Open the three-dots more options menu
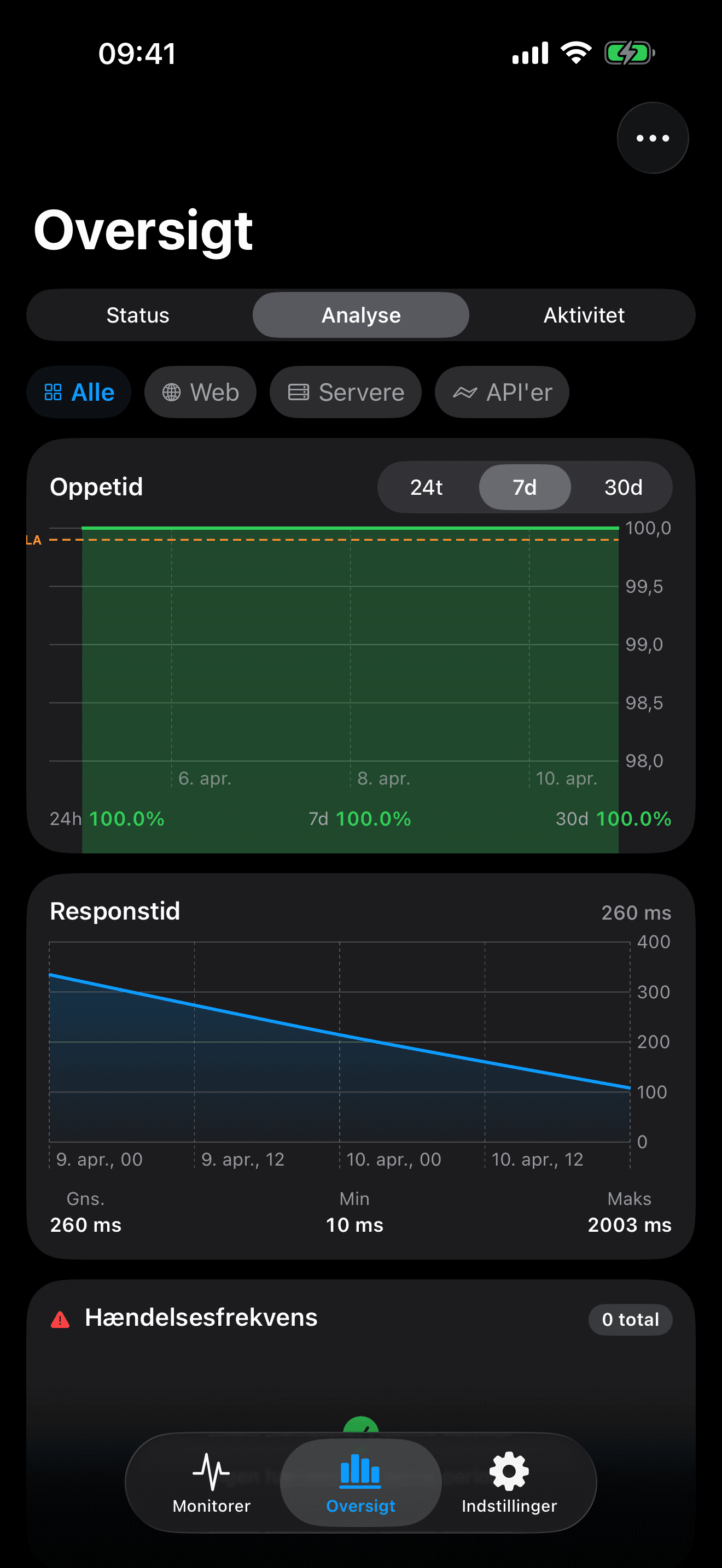The width and height of the screenshot is (722, 1568). (x=653, y=138)
